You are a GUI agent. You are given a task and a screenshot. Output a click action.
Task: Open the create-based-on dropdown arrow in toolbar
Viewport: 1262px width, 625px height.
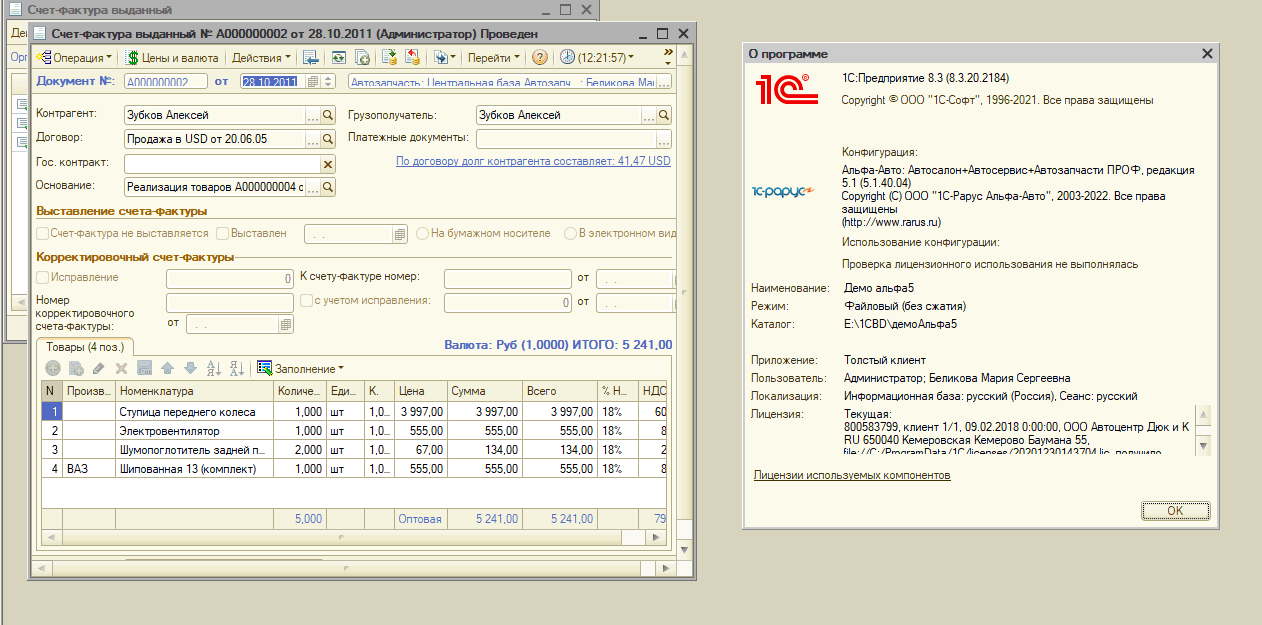[454, 57]
